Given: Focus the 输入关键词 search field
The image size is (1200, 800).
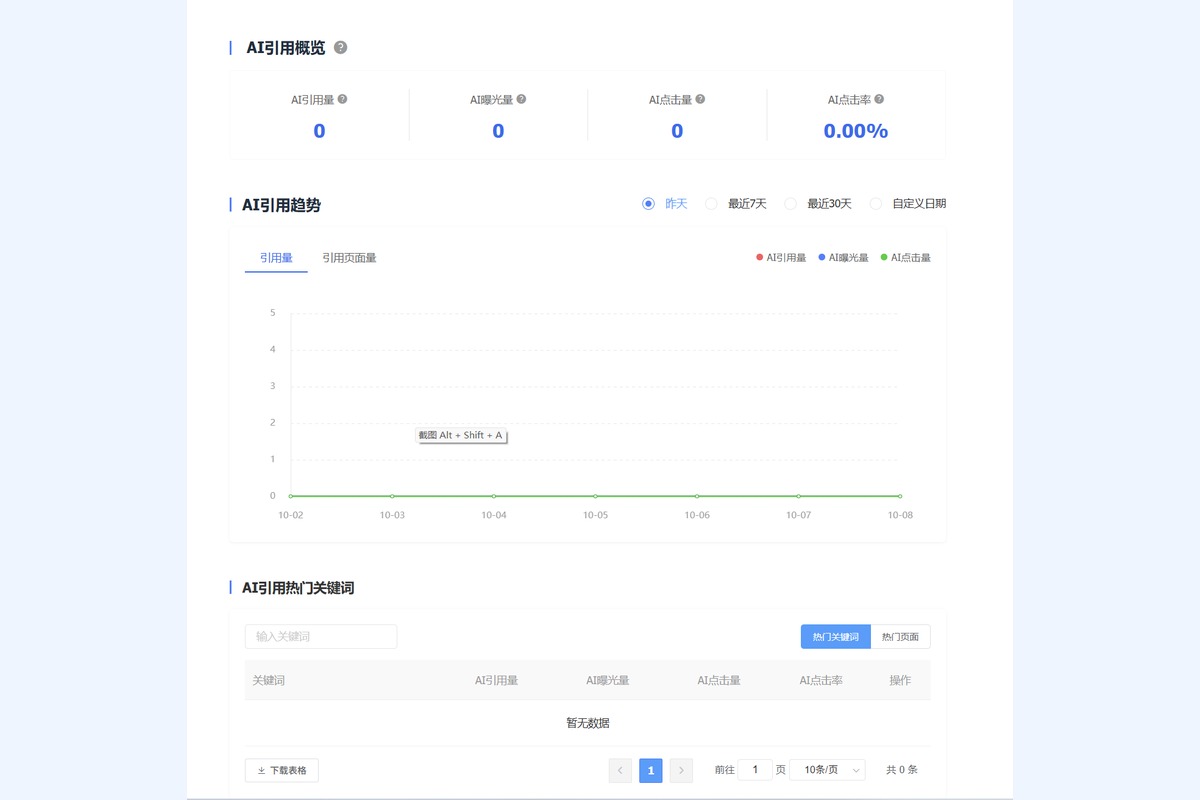Looking at the screenshot, I should coord(321,636).
